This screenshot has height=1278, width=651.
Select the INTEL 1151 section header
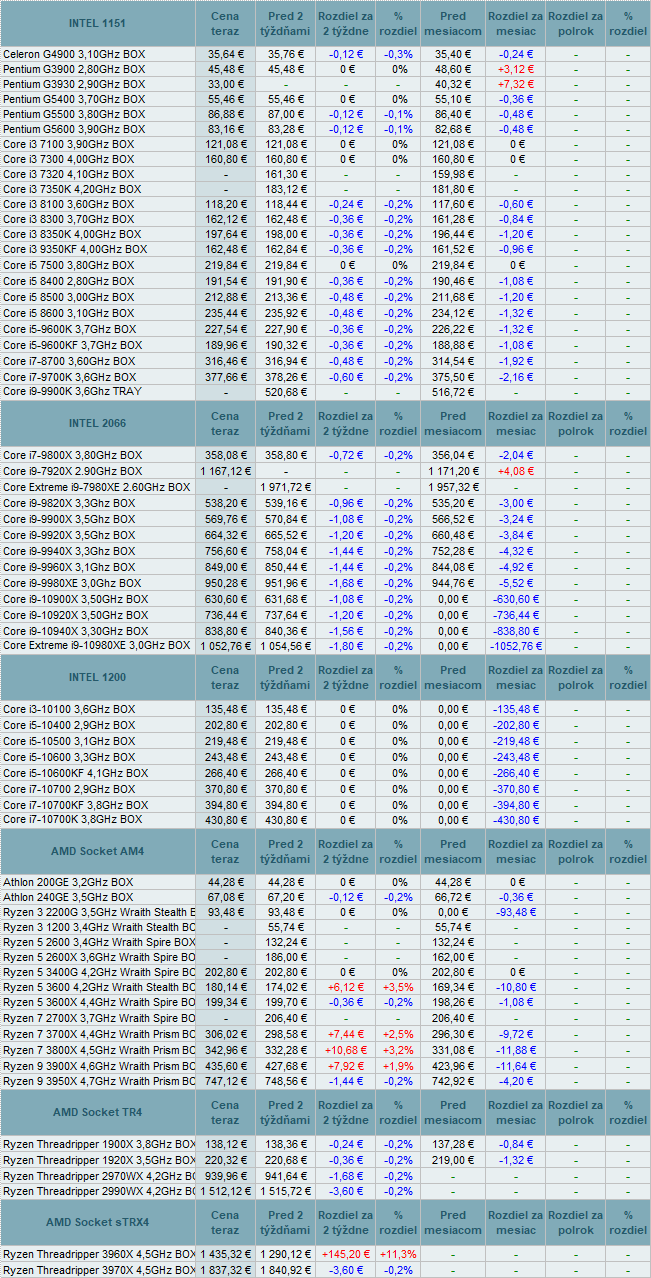click(98, 23)
